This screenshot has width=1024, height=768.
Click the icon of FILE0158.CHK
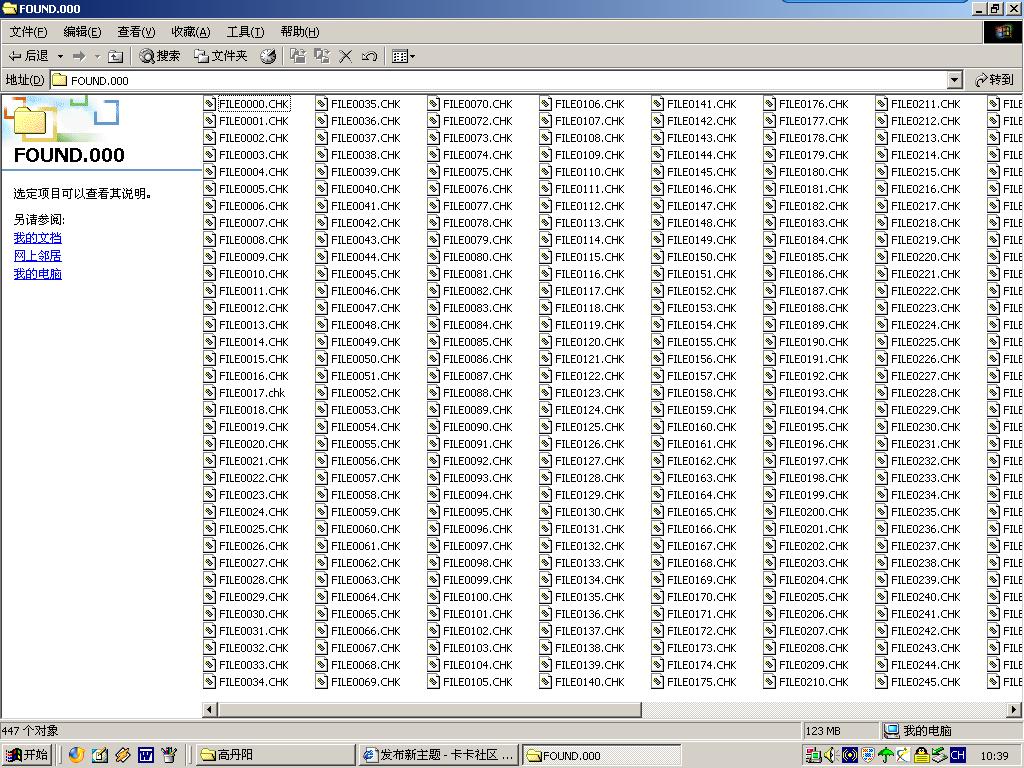658,392
